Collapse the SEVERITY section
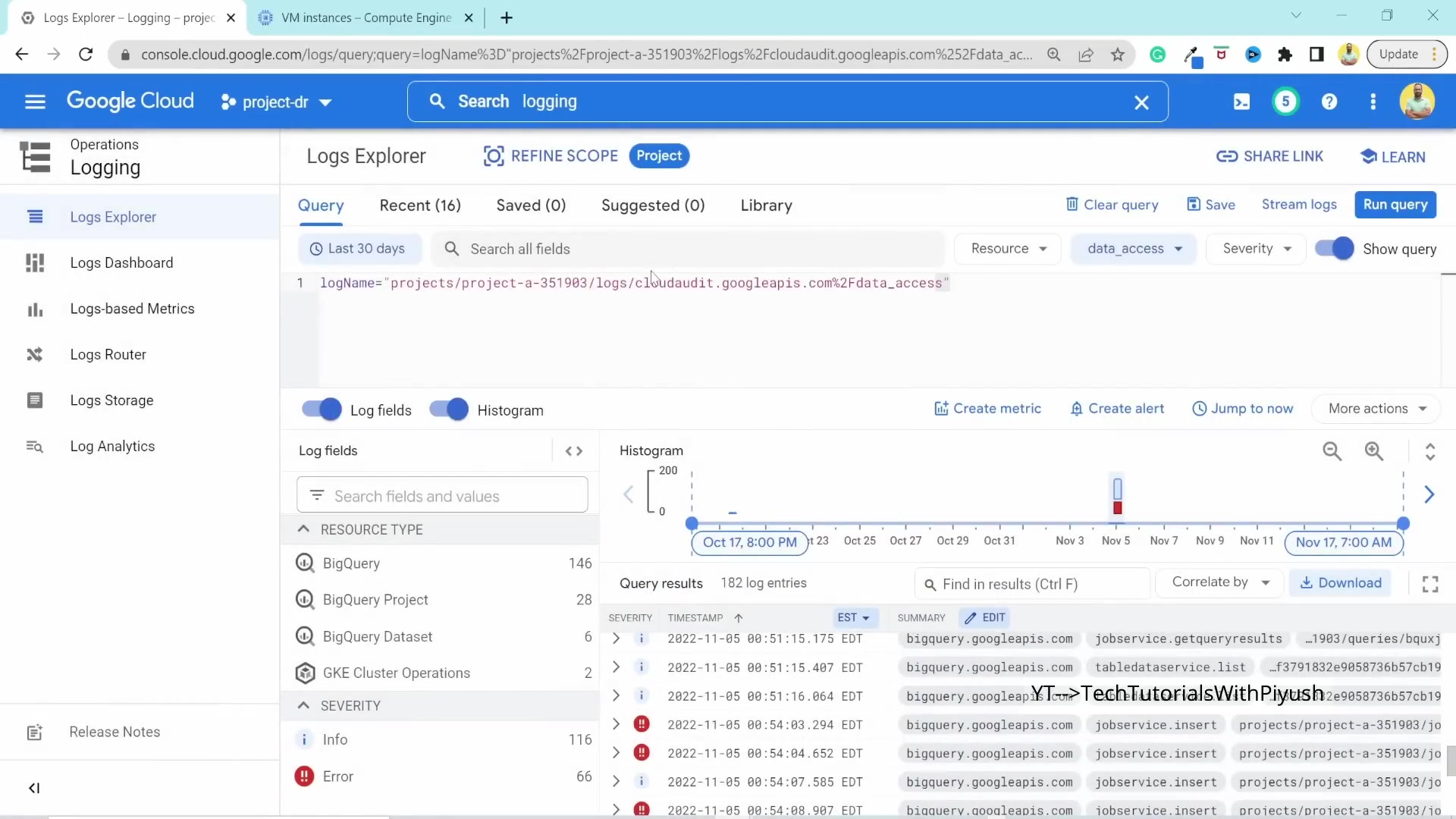1456x819 pixels. pos(303,706)
